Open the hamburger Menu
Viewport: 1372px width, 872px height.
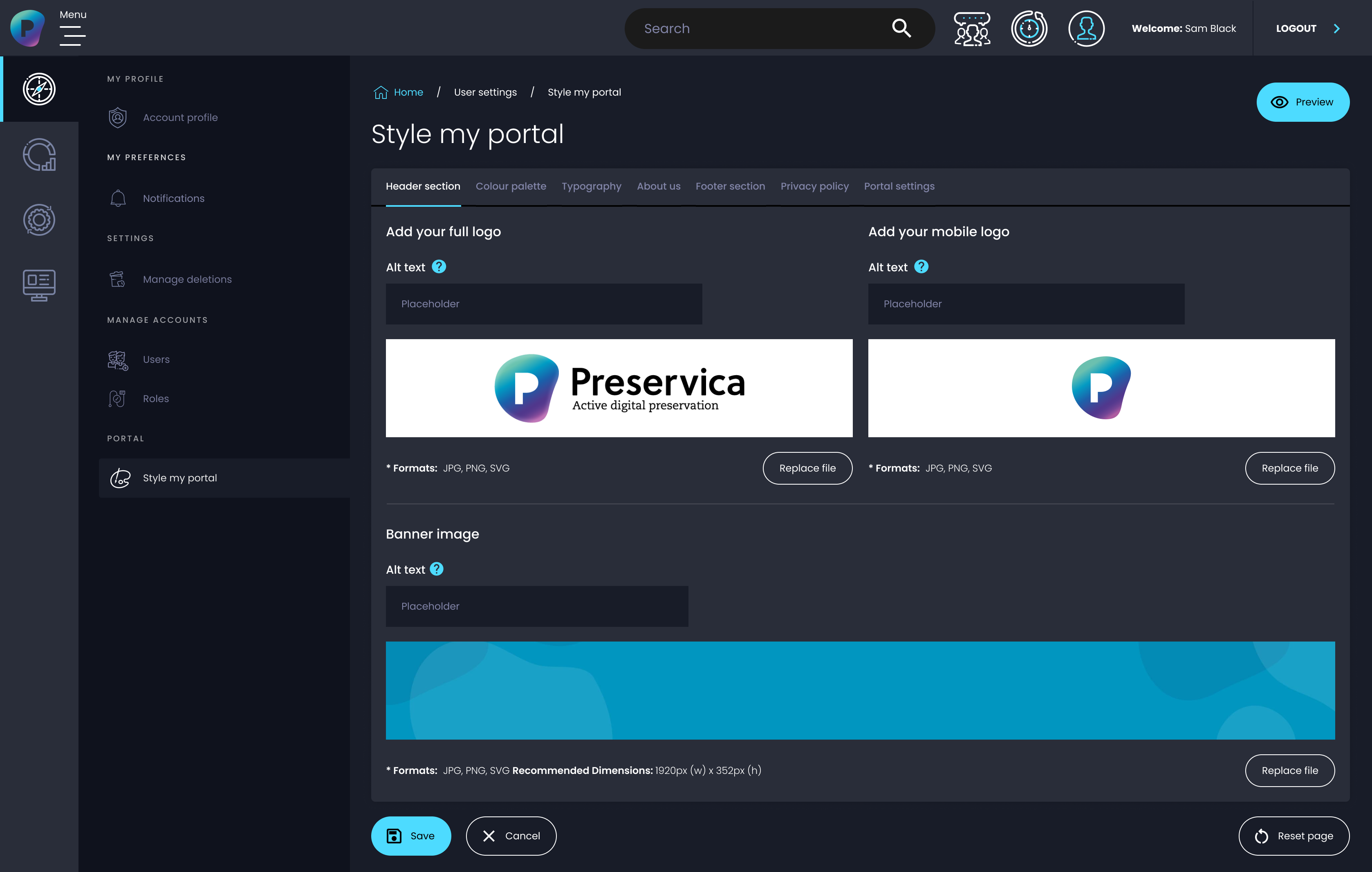73,35
